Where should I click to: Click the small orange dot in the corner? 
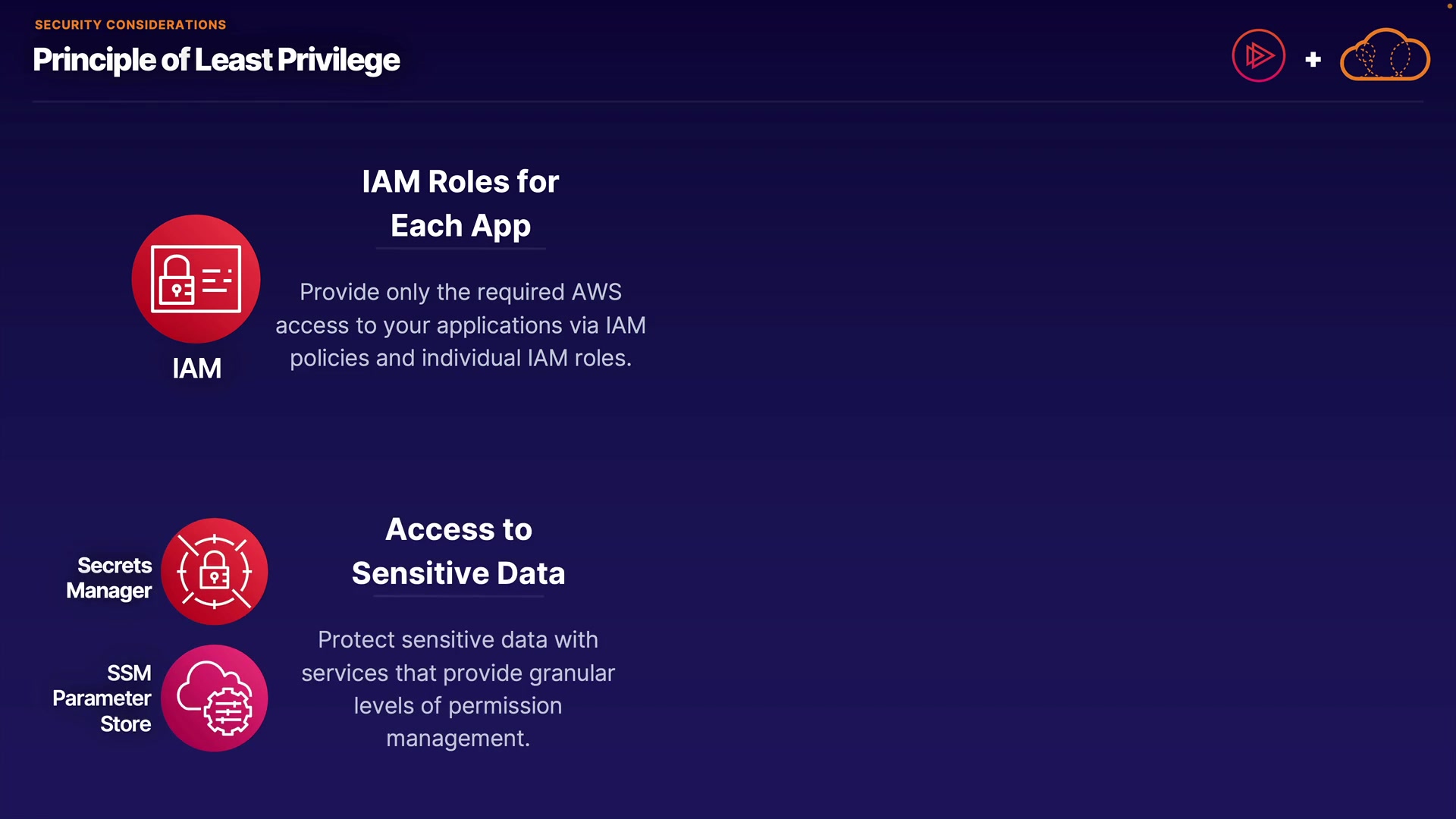point(1449,5)
